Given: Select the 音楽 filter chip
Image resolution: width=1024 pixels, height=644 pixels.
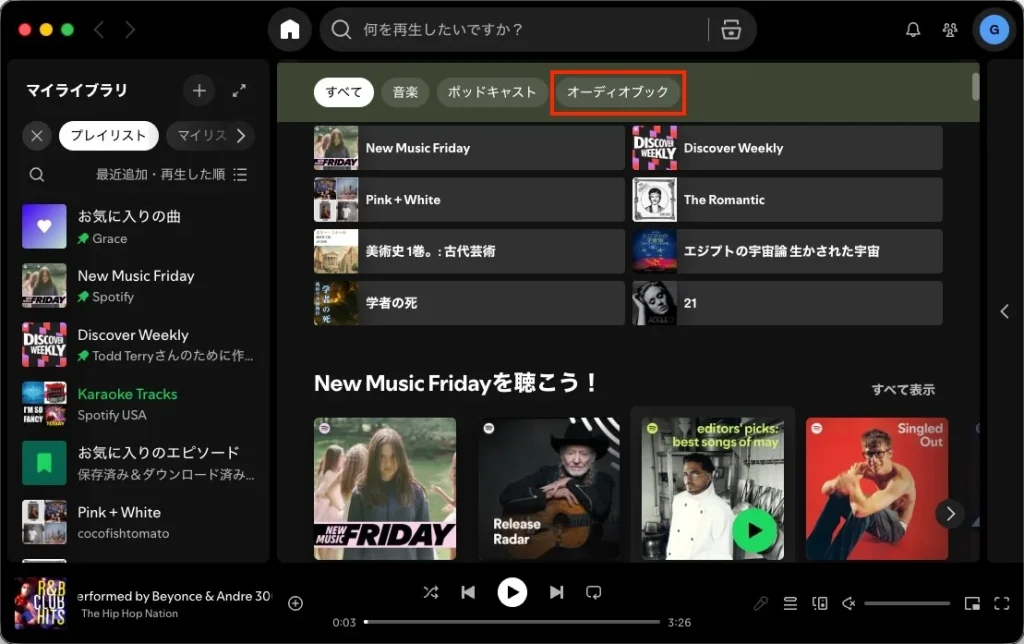Looking at the screenshot, I should [x=405, y=92].
